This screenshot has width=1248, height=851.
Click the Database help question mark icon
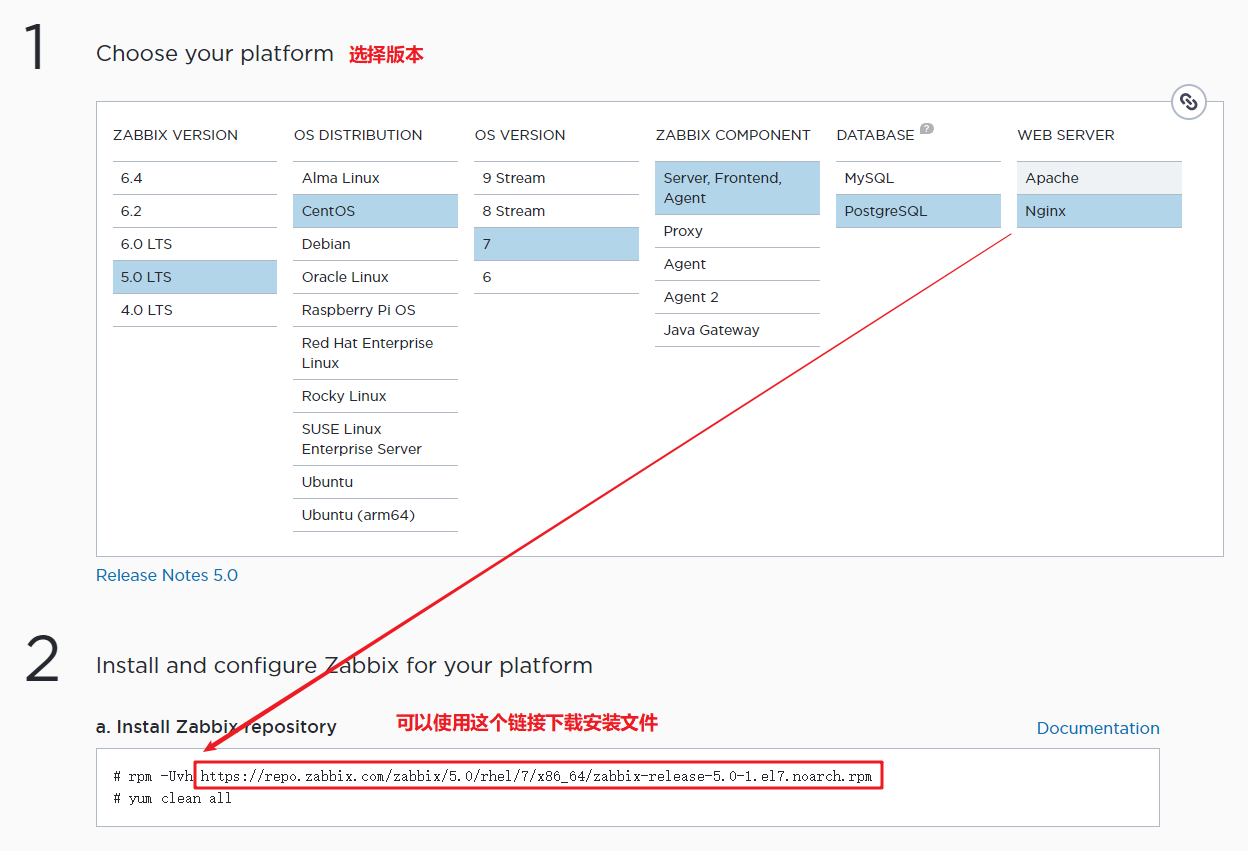(x=927, y=128)
